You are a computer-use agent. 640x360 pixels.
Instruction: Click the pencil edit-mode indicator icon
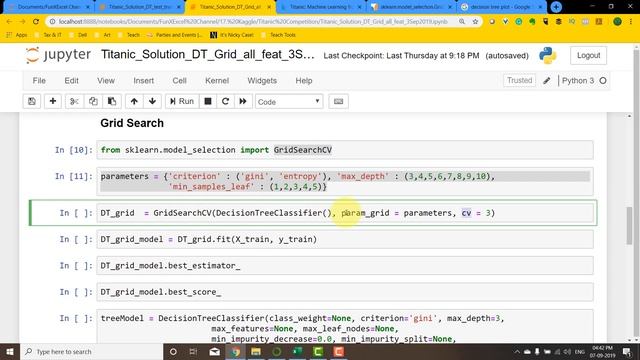[547, 81]
